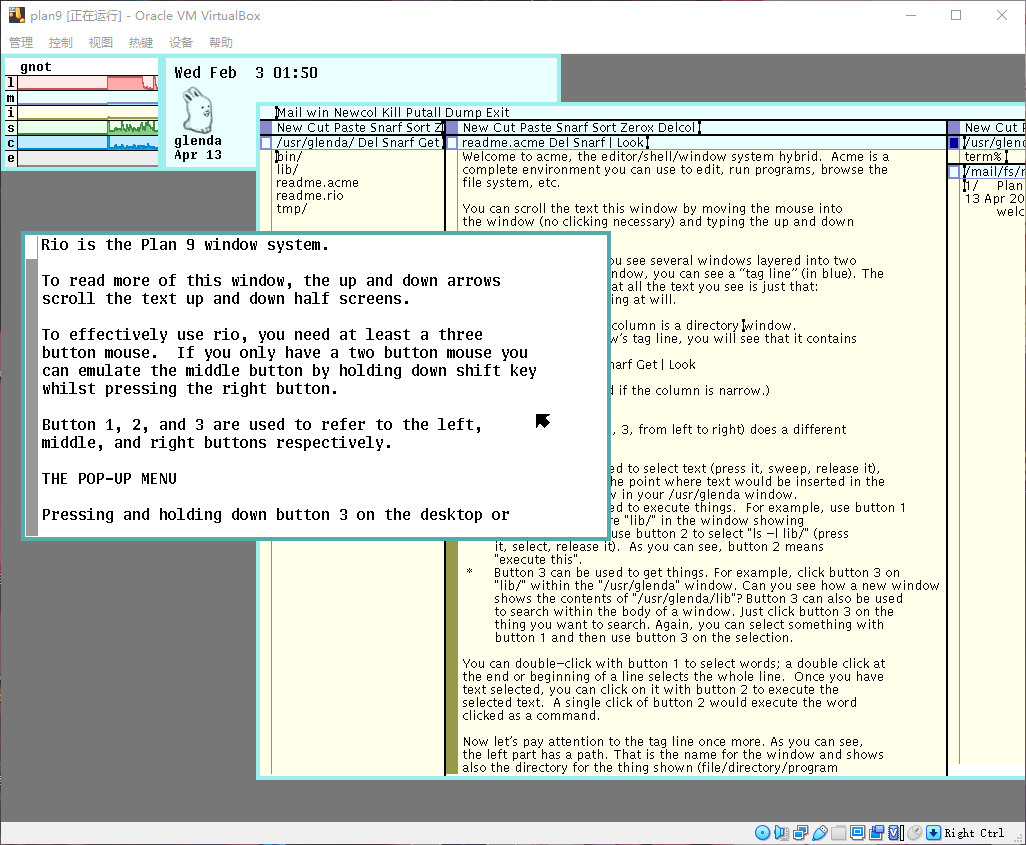Viewport: 1026px width, 845px height.
Task: Click the video recording status icon
Action: tap(877, 833)
